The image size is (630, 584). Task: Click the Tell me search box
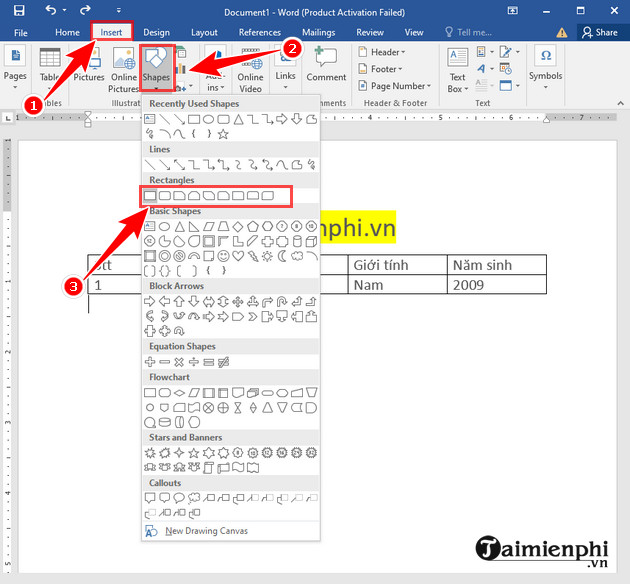pyautogui.click(x=468, y=33)
